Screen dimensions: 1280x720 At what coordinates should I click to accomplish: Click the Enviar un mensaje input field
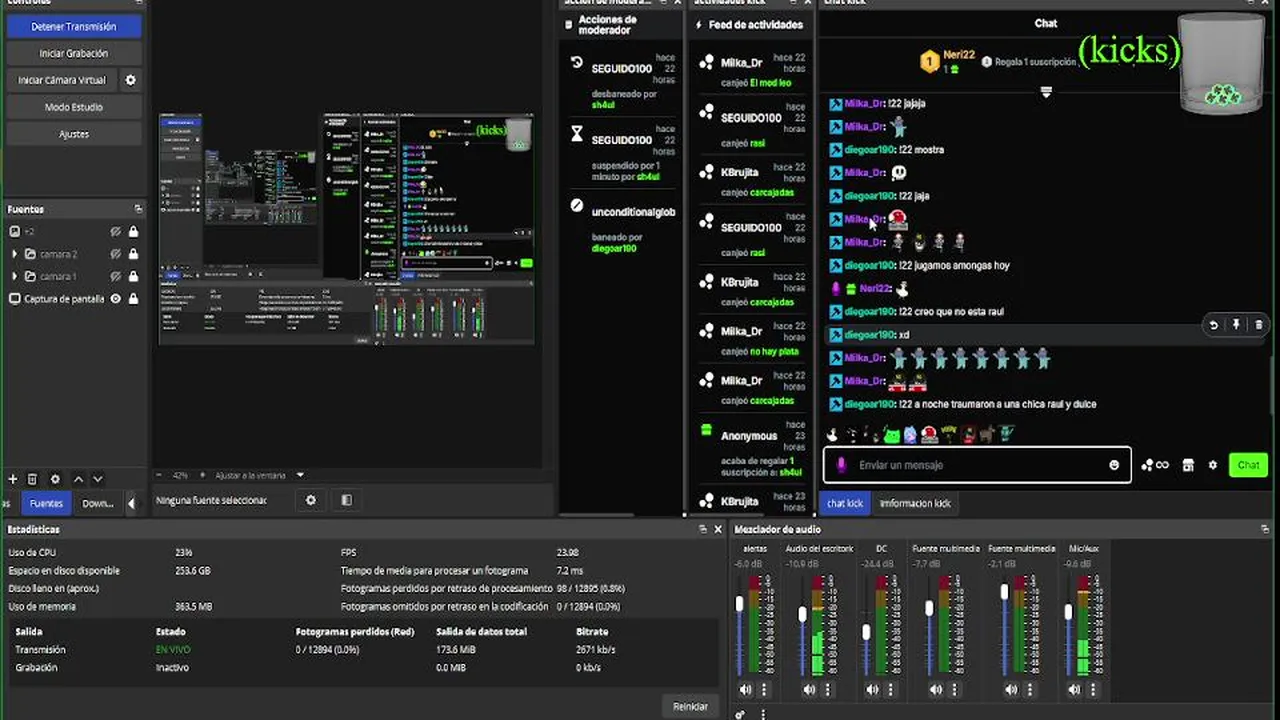(x=977, y=465)
